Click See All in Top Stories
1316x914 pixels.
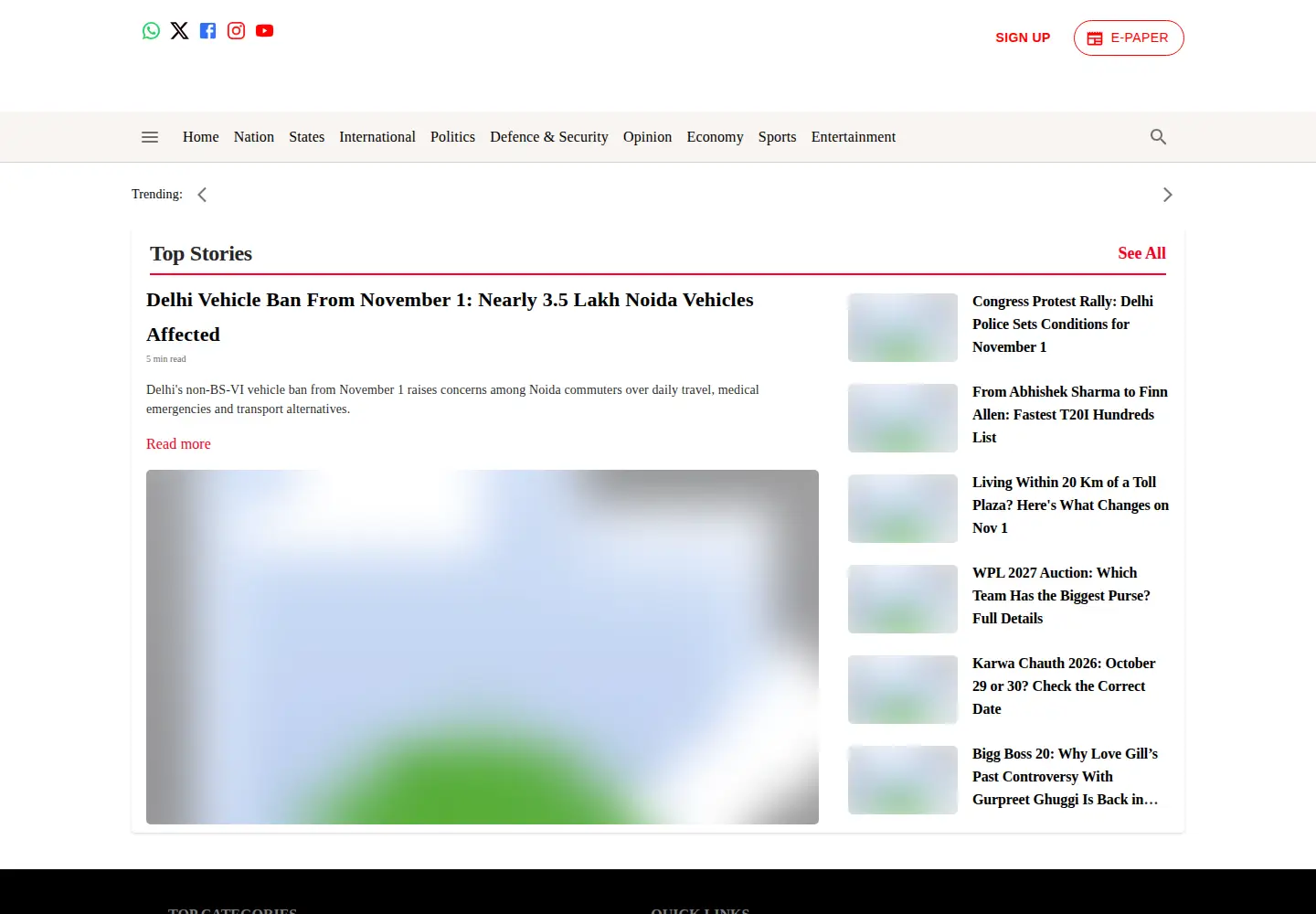coord(1141,253)
